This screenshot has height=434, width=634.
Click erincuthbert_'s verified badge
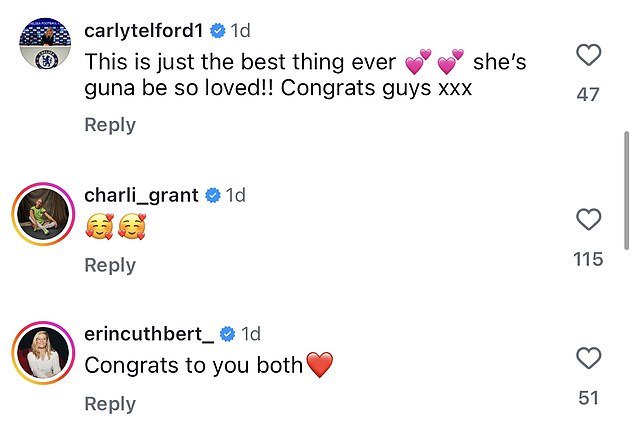pos(228,333)
